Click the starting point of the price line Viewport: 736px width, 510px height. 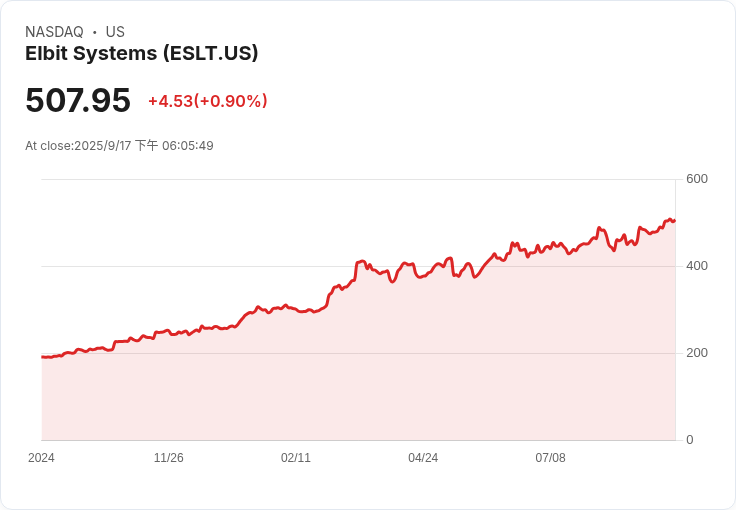[x=42, y=357]
